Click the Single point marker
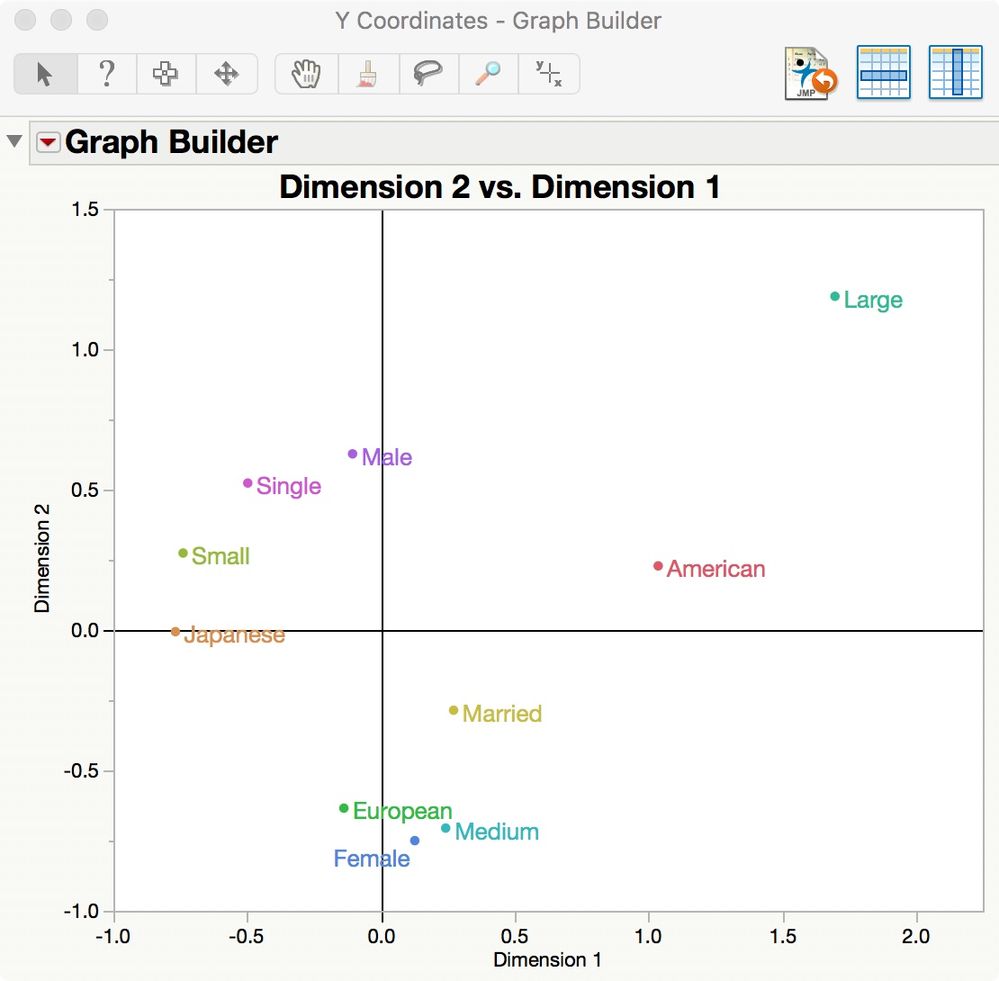The height and width of the screenshot is (981, 999). coord(248,483)
